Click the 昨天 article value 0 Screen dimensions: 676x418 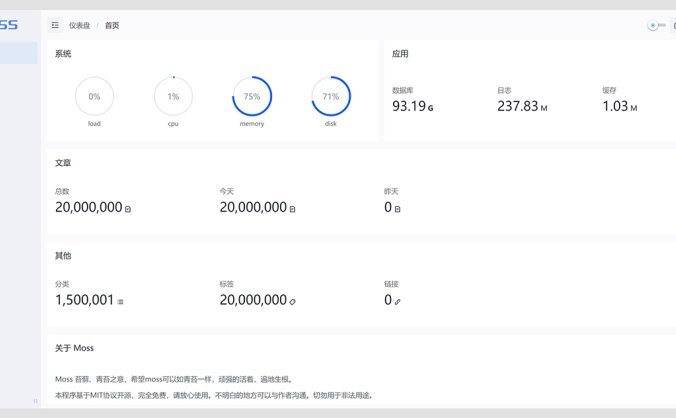click(388, 207)
